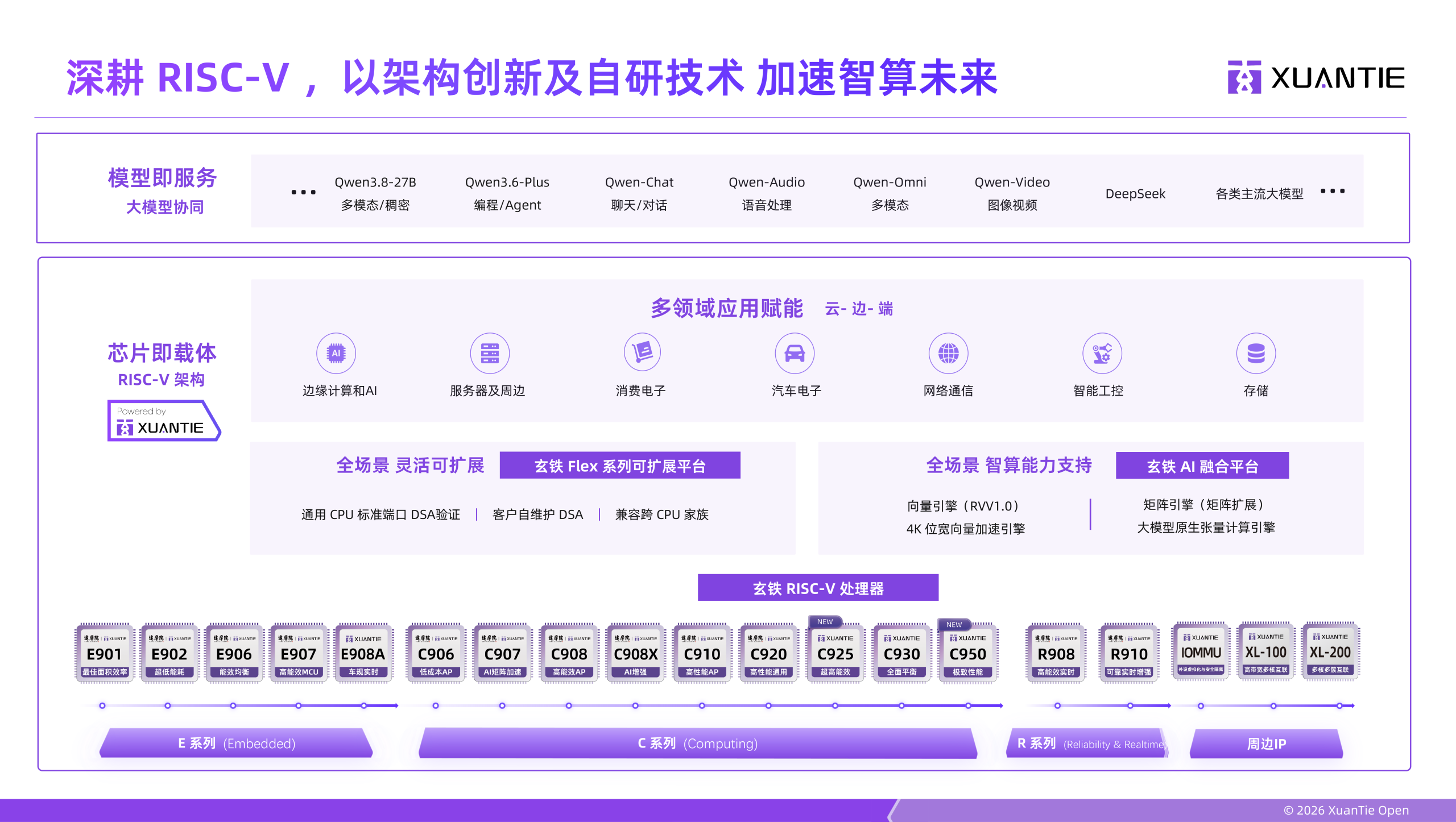Click the XUANTIE logo in the header
Viewport: 1456px width, 822px height.
coord(1316,77)
